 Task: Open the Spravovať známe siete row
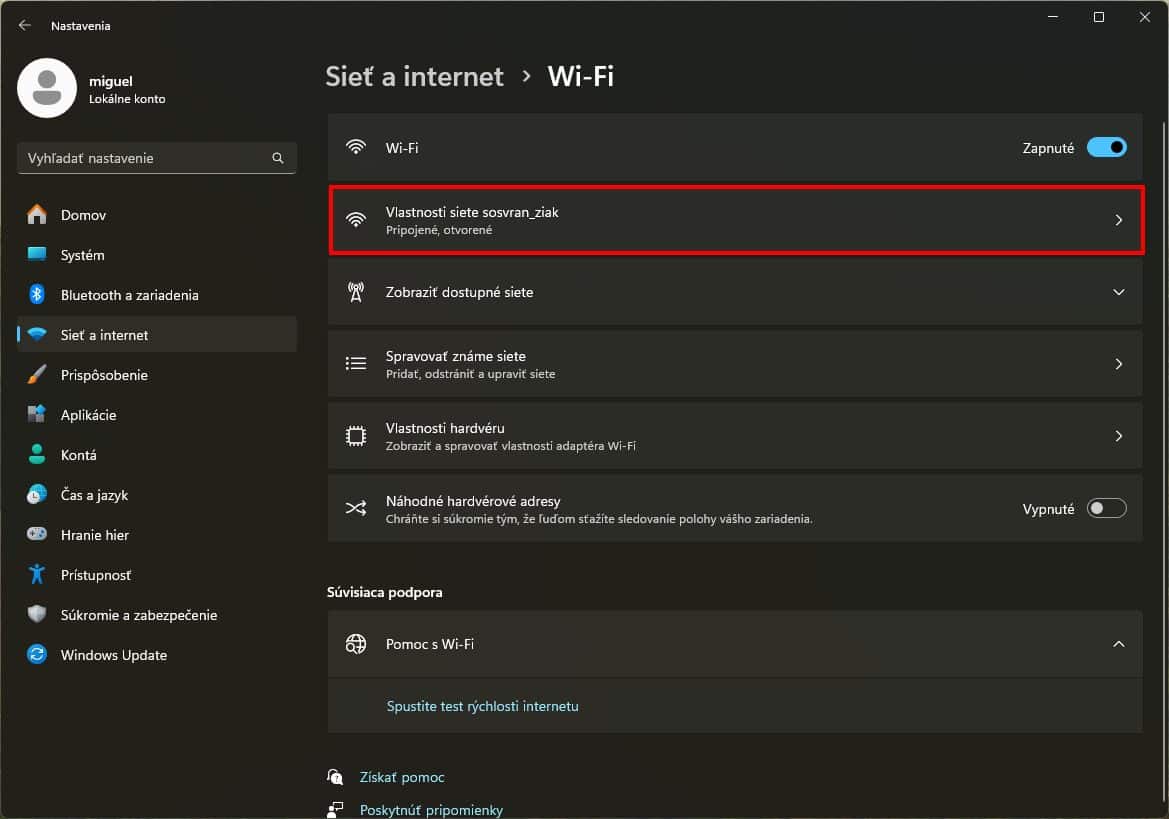coord(735,364)
